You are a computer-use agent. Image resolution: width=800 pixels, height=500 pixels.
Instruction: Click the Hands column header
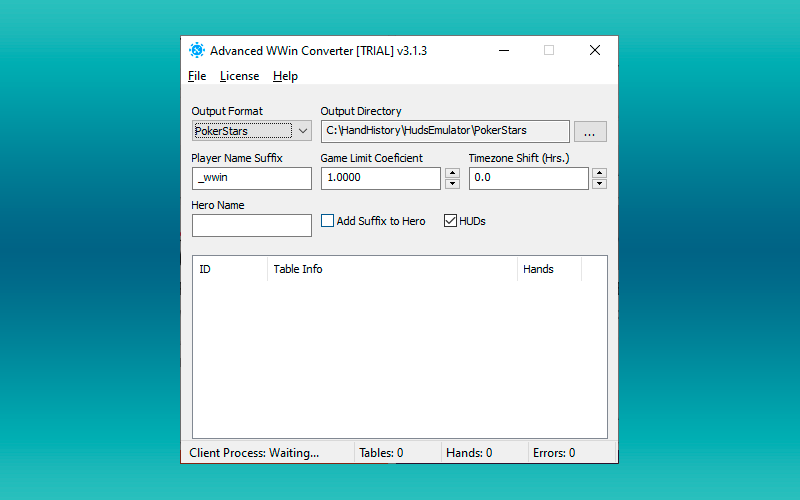pos(548,269)
